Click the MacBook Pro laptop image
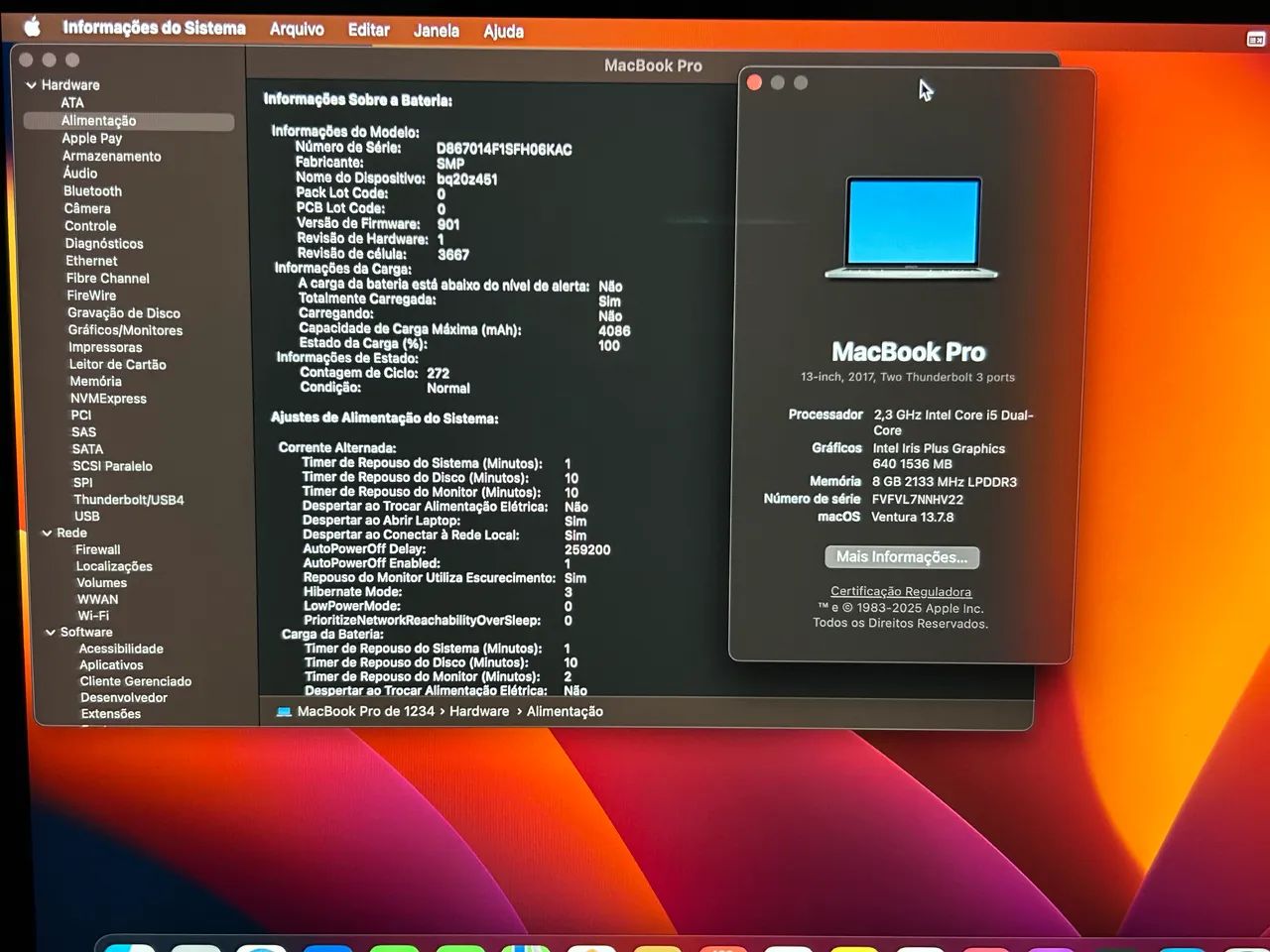 [911, 229]
